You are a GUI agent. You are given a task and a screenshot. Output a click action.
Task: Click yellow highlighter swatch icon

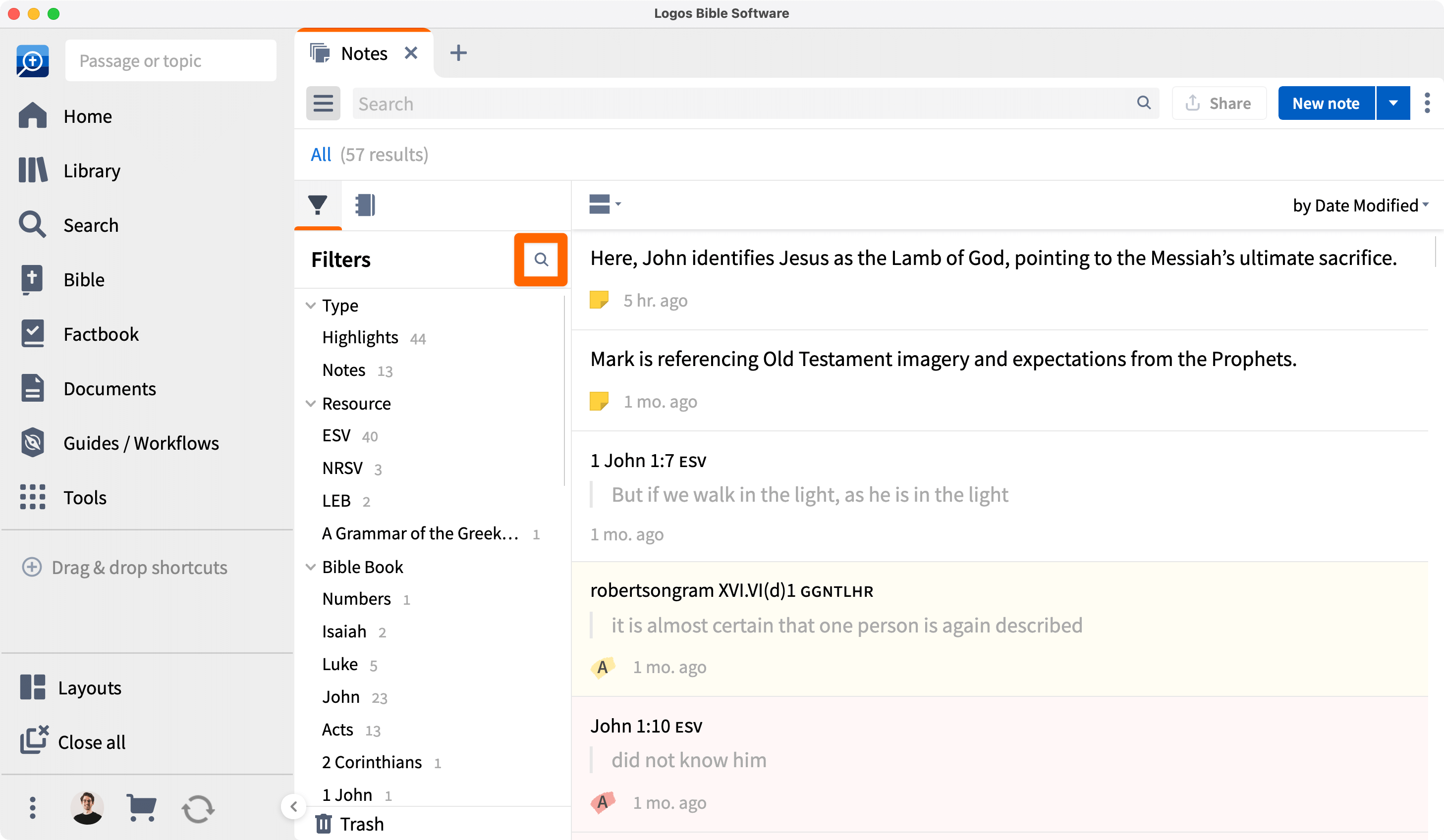pos(602,667)
